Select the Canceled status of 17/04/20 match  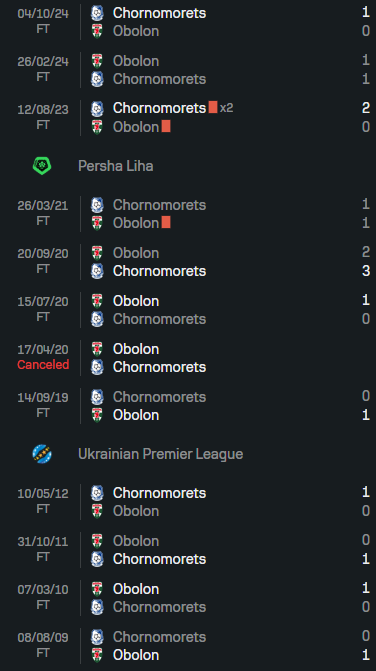43,365
